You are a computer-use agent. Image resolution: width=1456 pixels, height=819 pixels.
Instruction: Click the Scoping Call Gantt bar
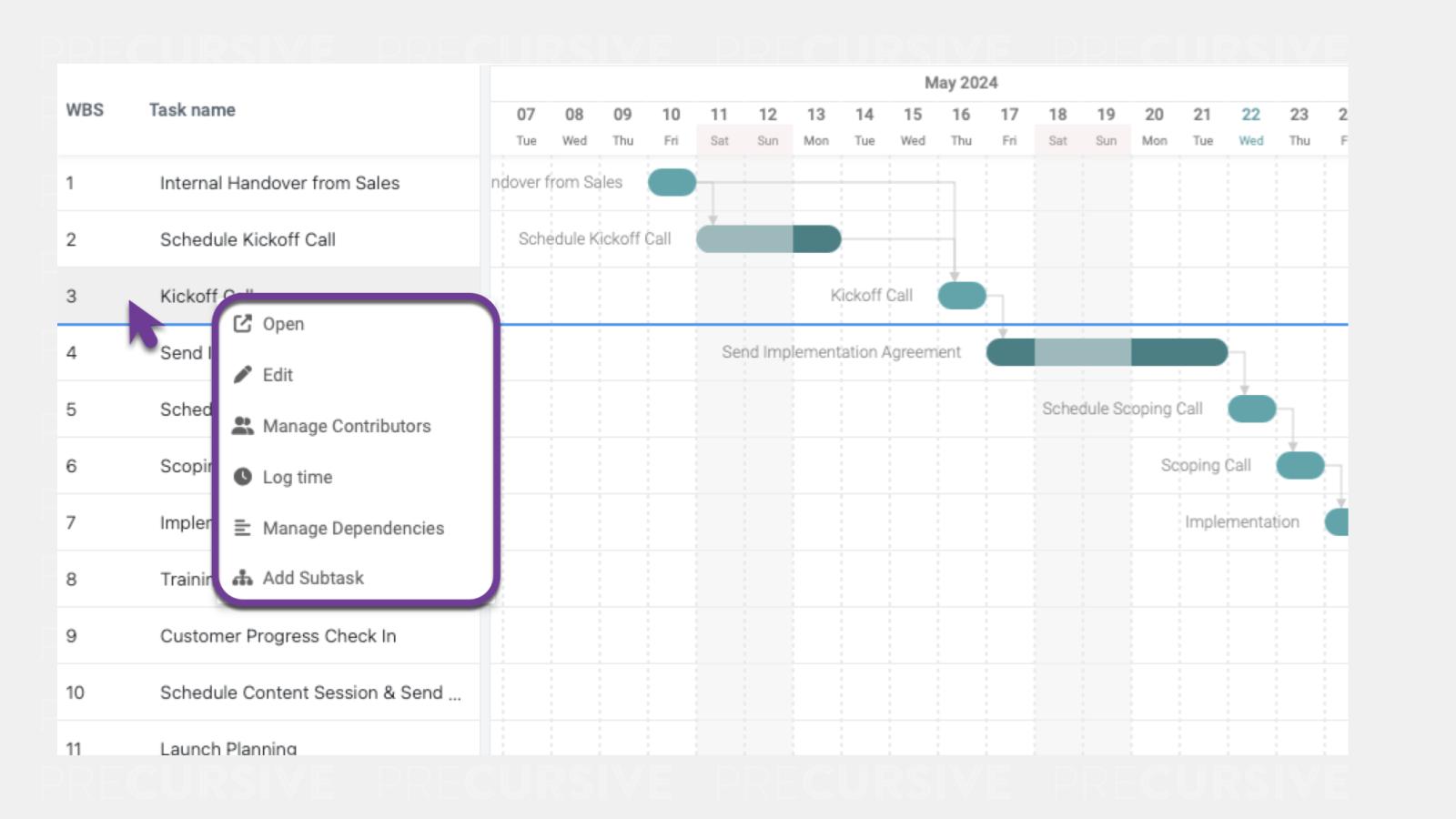(1299, 465)
